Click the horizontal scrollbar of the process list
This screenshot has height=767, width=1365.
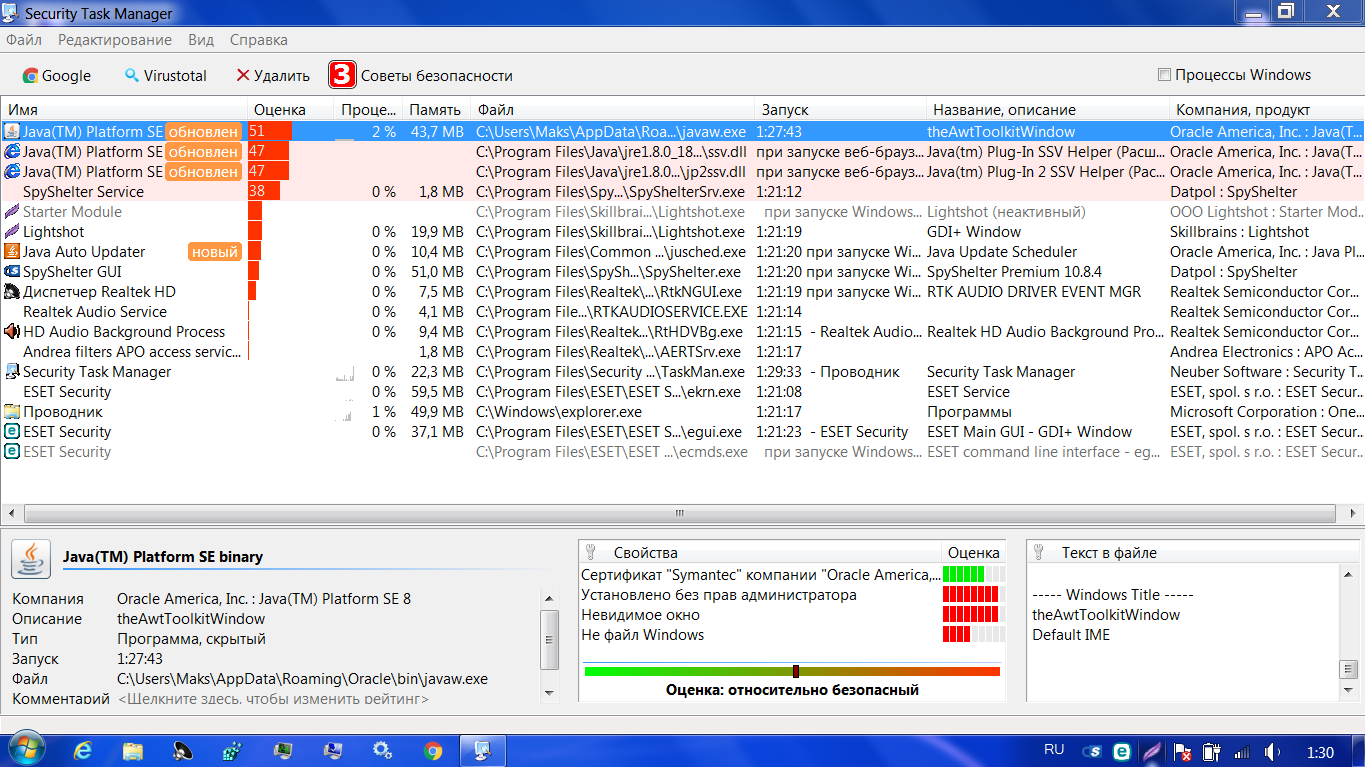[x=679, y=514]
